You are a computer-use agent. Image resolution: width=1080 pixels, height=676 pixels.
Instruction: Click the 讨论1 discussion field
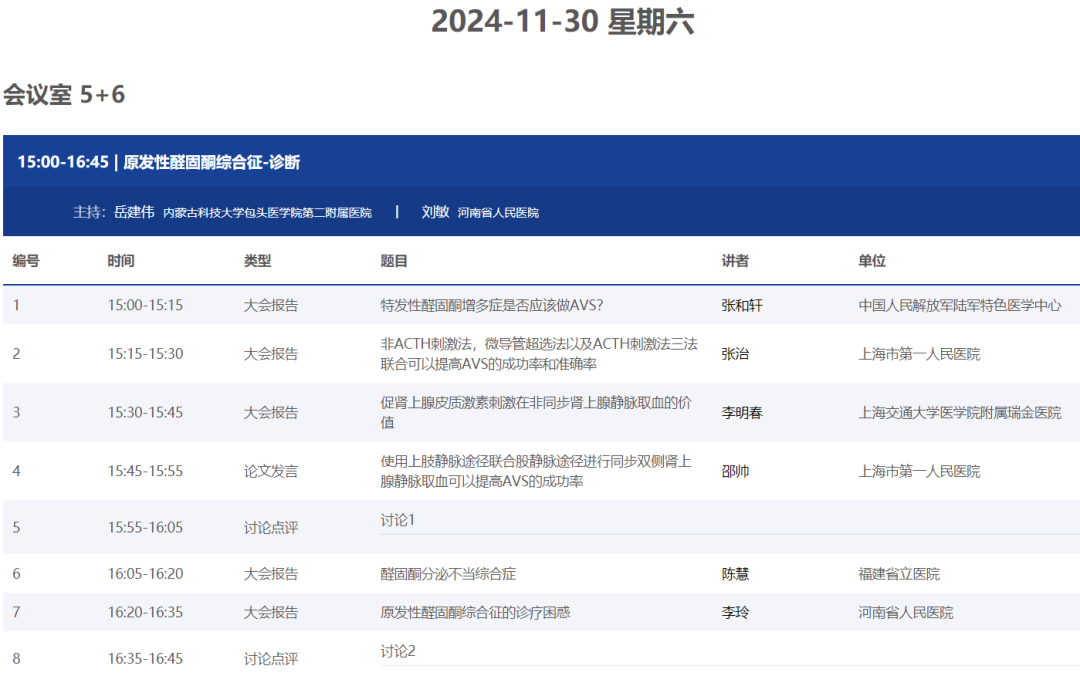coord(398,520)
